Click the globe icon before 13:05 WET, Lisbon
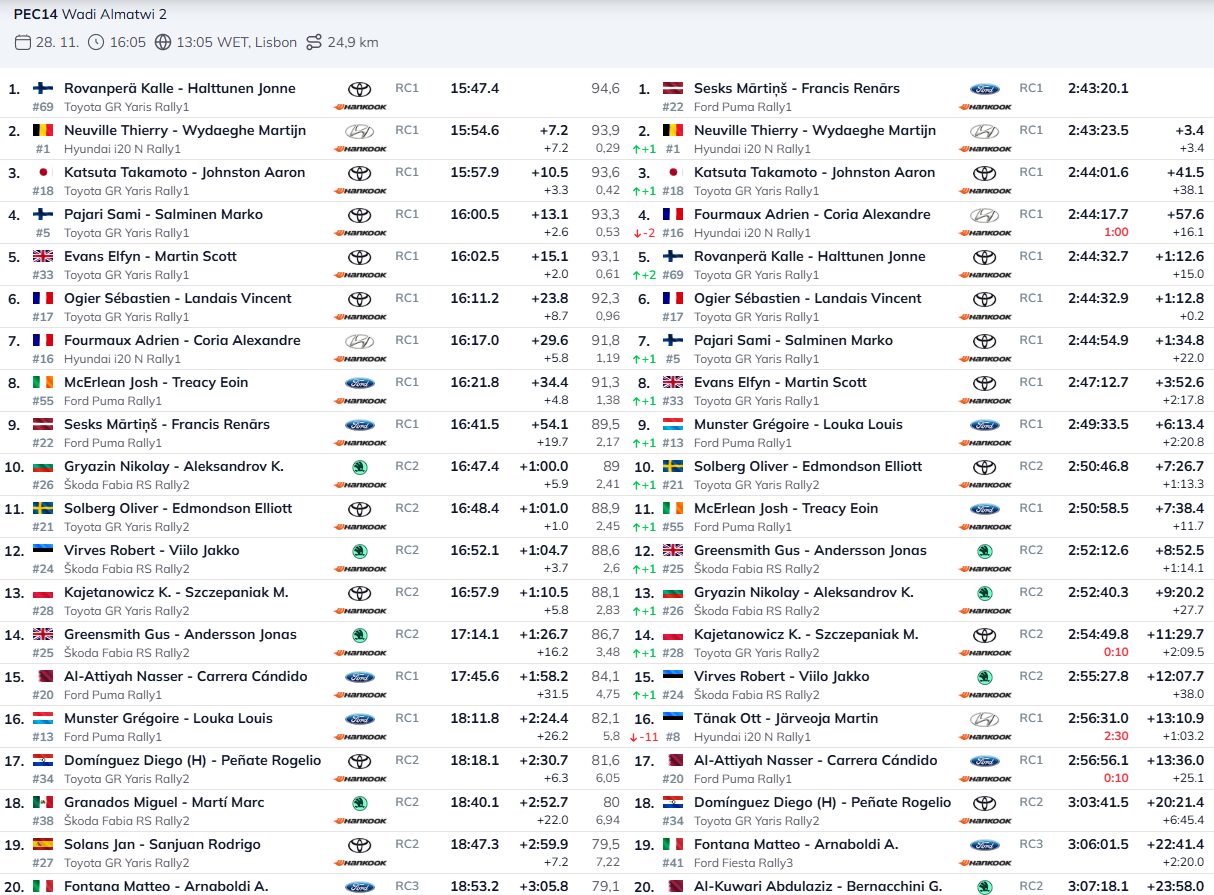The image size is (1214, 895). coord(163,42)
